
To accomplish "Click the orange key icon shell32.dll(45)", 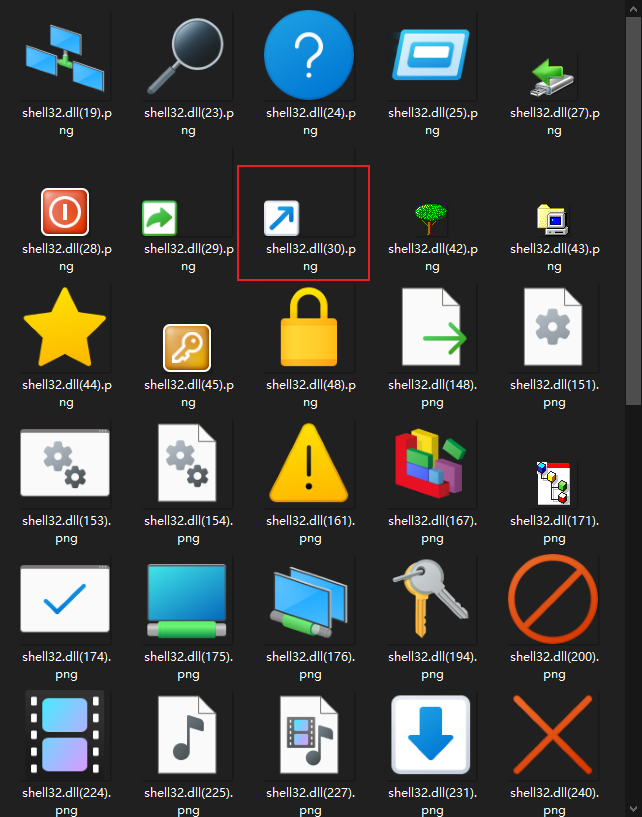I will coord(187,348).
